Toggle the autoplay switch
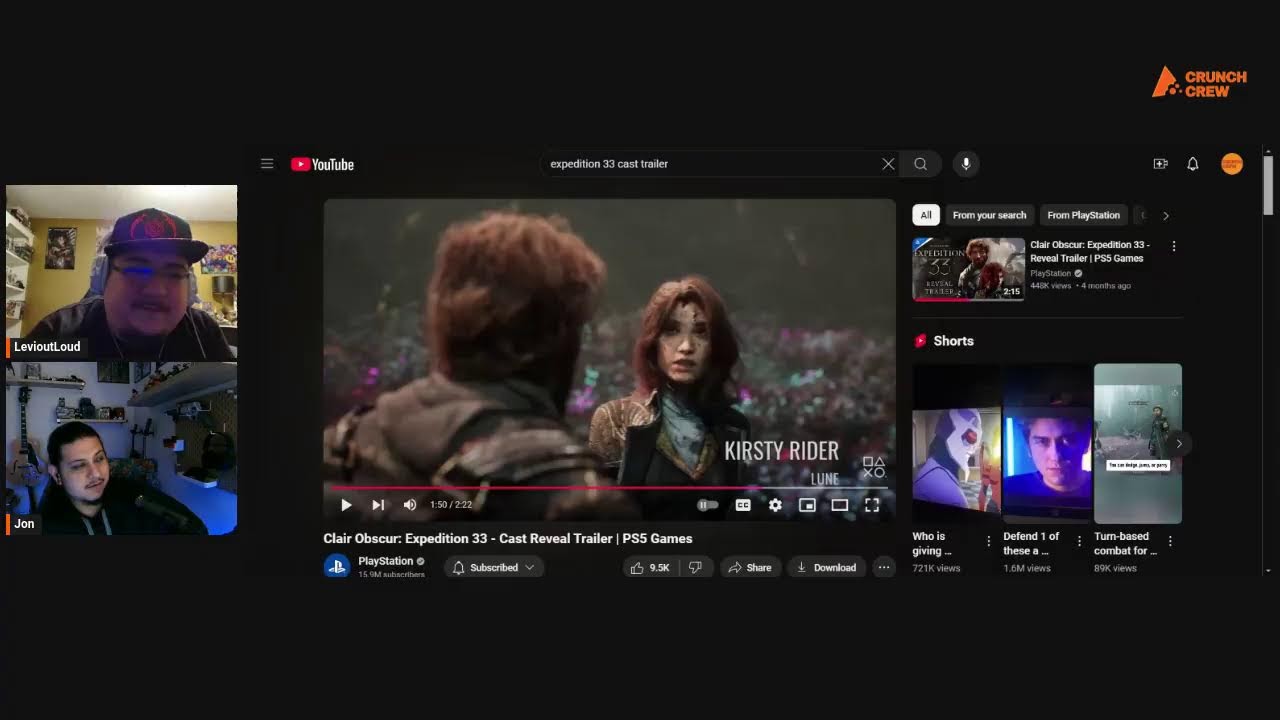The width and height of the screenshot is (1280, 720). pos(708,505)
